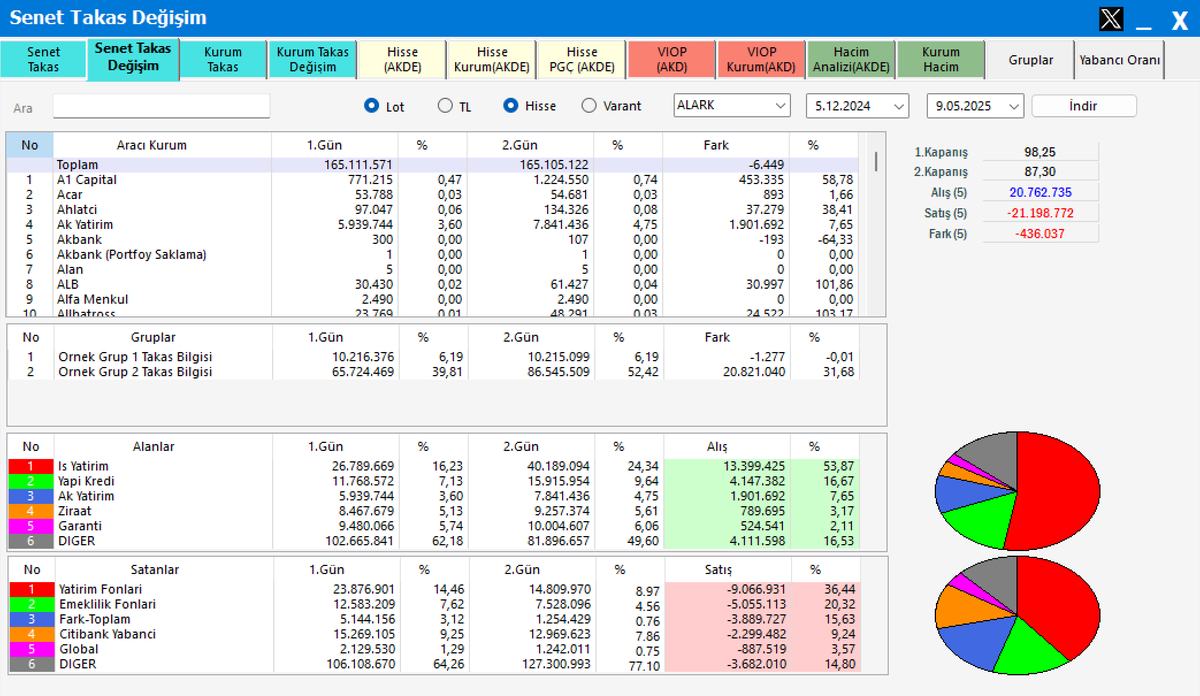
Task: Switch to the Senet Takas Değişim tab
Action: [x=133, y=57]
